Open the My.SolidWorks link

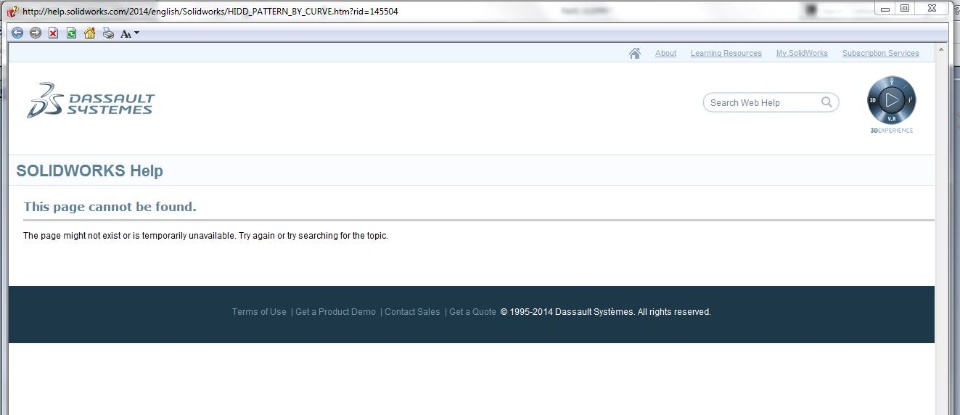coord(801,53)
